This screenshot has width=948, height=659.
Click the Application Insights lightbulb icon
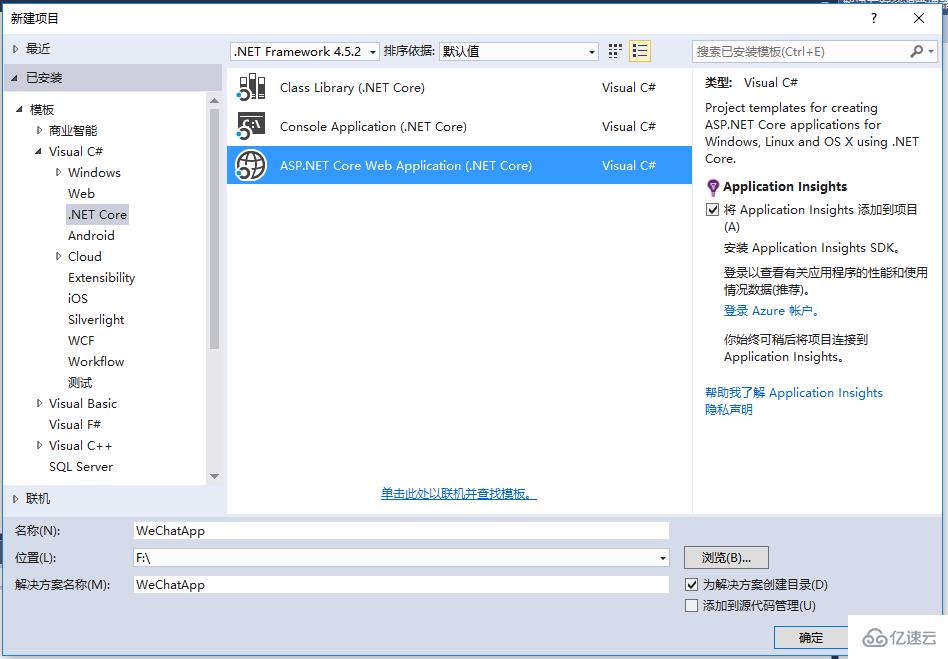[713, 186]
